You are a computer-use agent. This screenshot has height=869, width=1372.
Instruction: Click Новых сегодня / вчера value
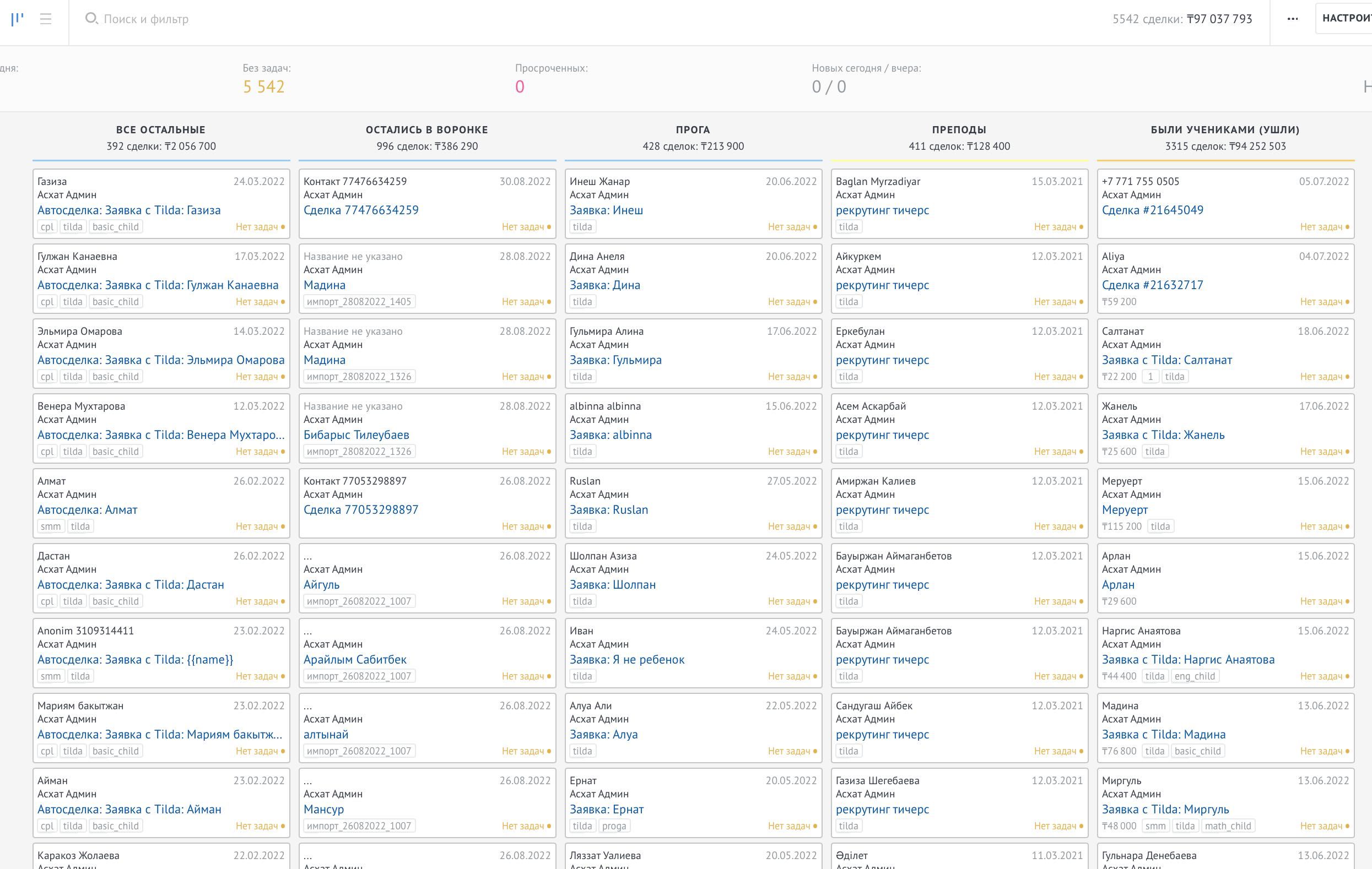[829, 86]
